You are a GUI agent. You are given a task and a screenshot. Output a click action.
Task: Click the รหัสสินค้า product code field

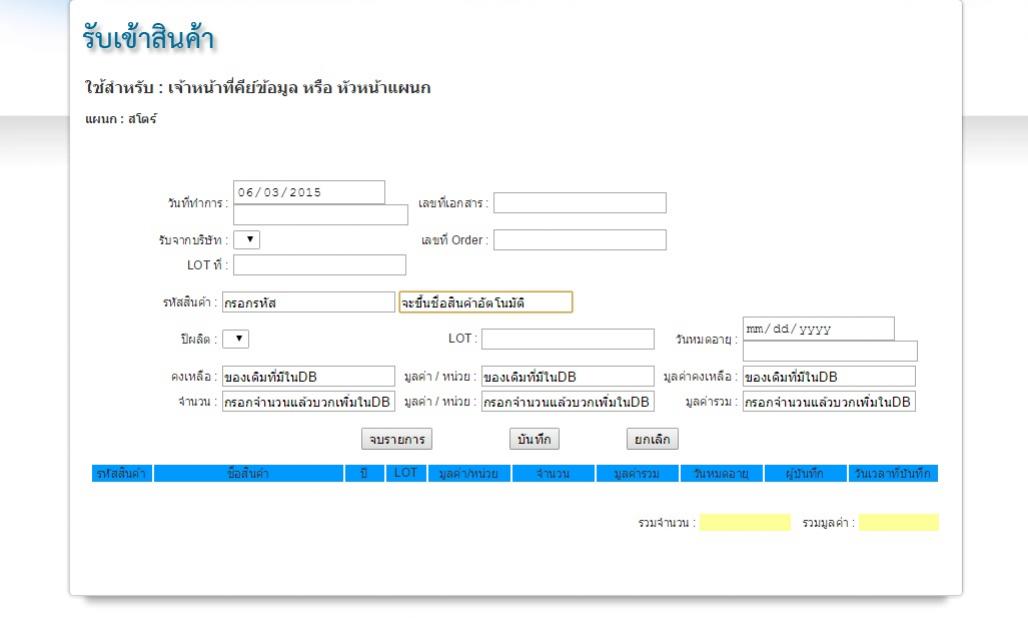coord(308,302)
